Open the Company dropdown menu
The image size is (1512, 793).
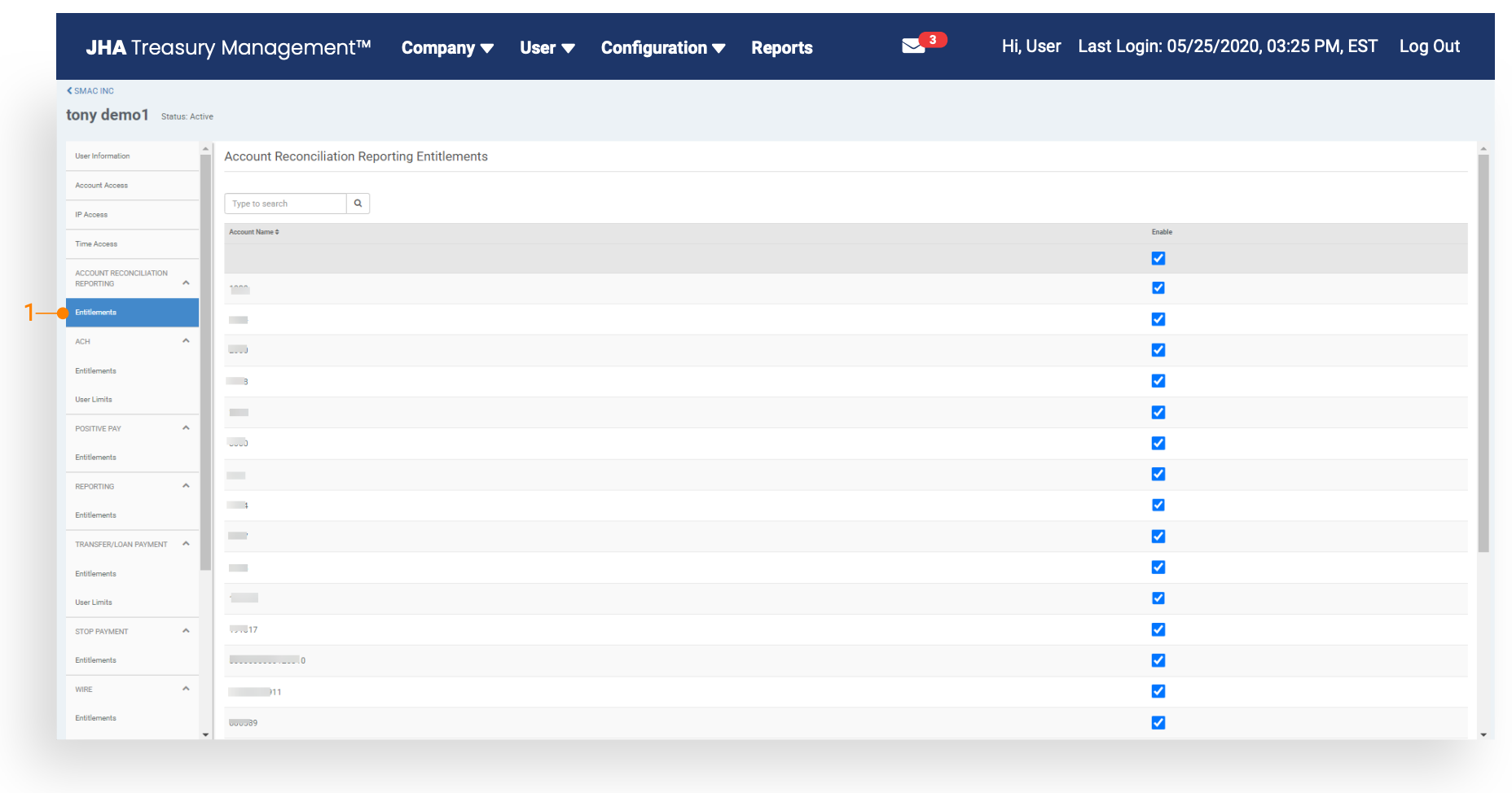pos(447,48)
